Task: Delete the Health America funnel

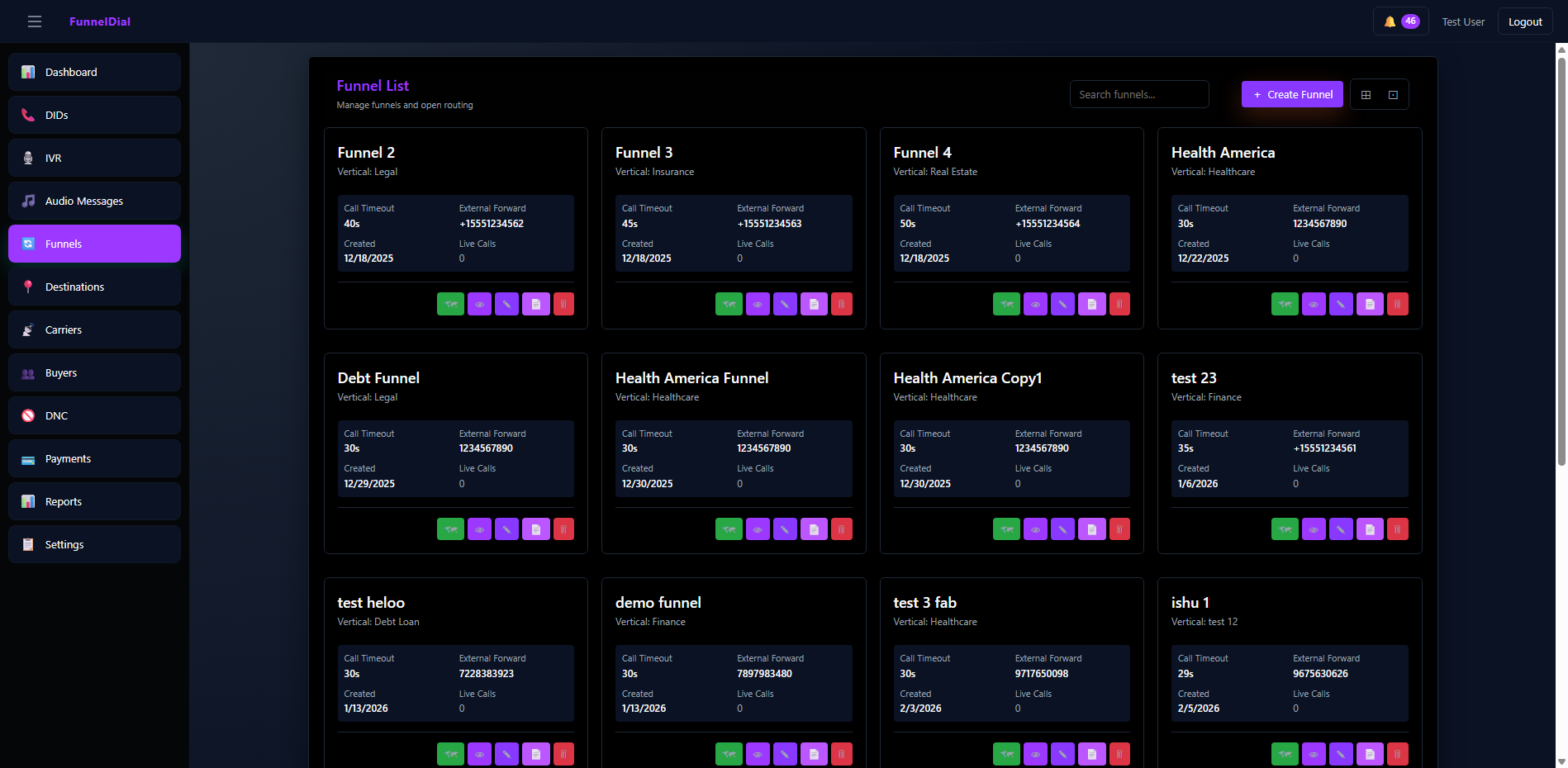Action: pyautogui.click(x=1397, y=304)
